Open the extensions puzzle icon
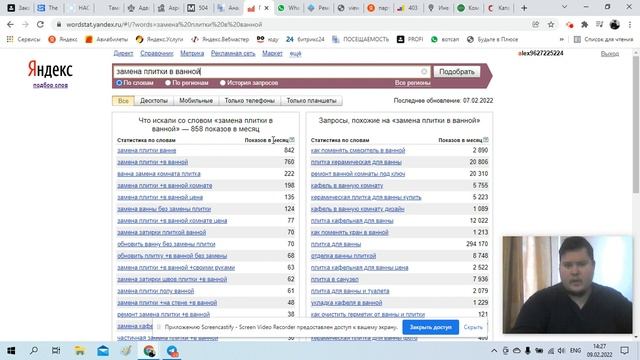This screenshot has height=360, width=640. [x=584, y=24]
